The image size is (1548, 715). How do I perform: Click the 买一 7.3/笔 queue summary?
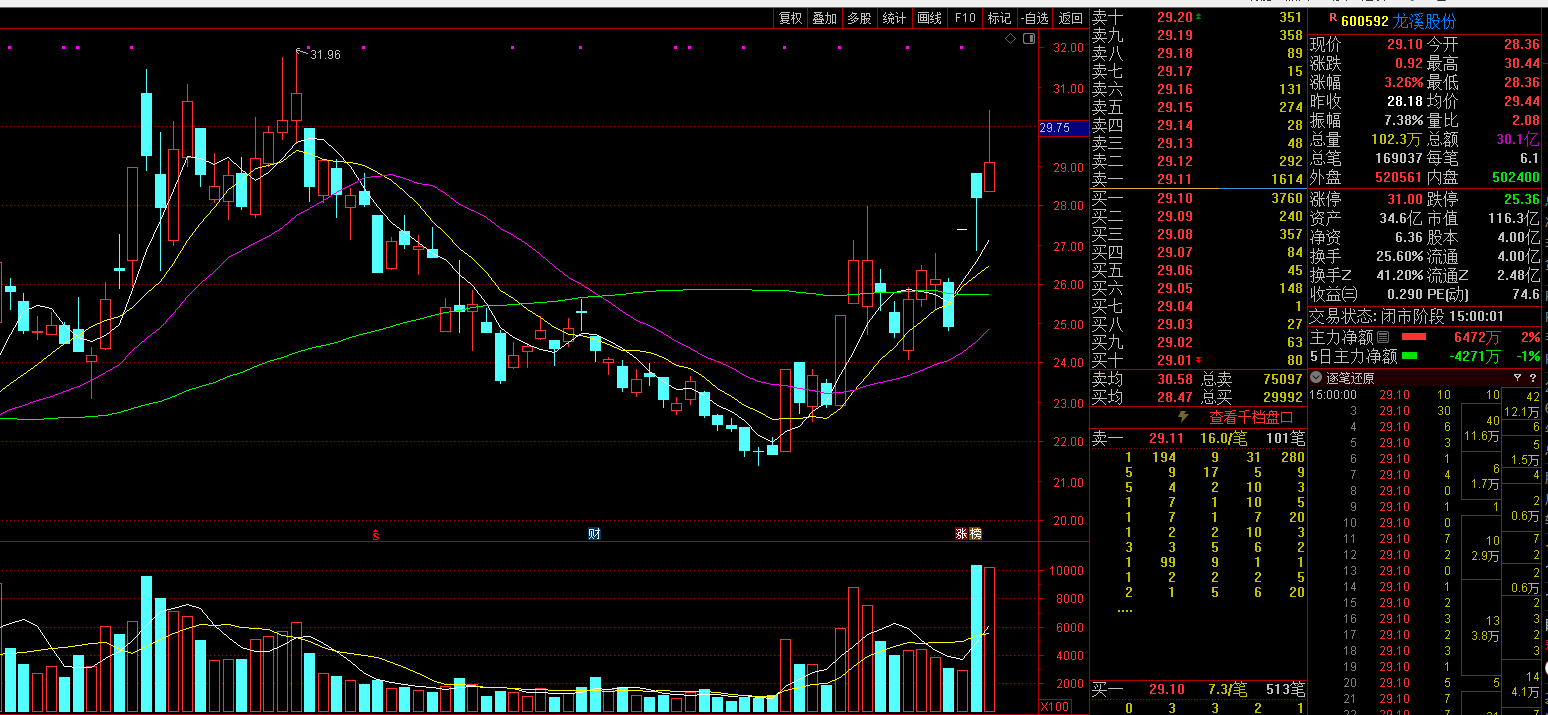click(1228, 689)
